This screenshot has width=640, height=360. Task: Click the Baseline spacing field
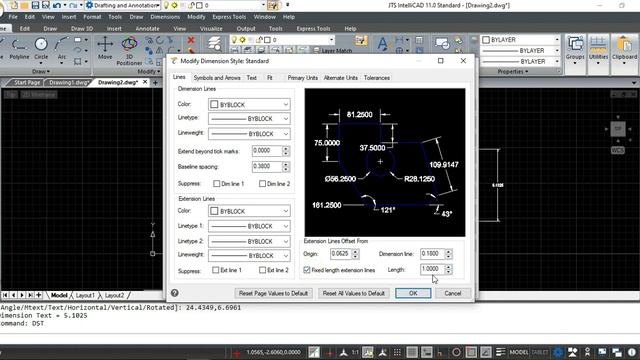[x=267, y=167]
